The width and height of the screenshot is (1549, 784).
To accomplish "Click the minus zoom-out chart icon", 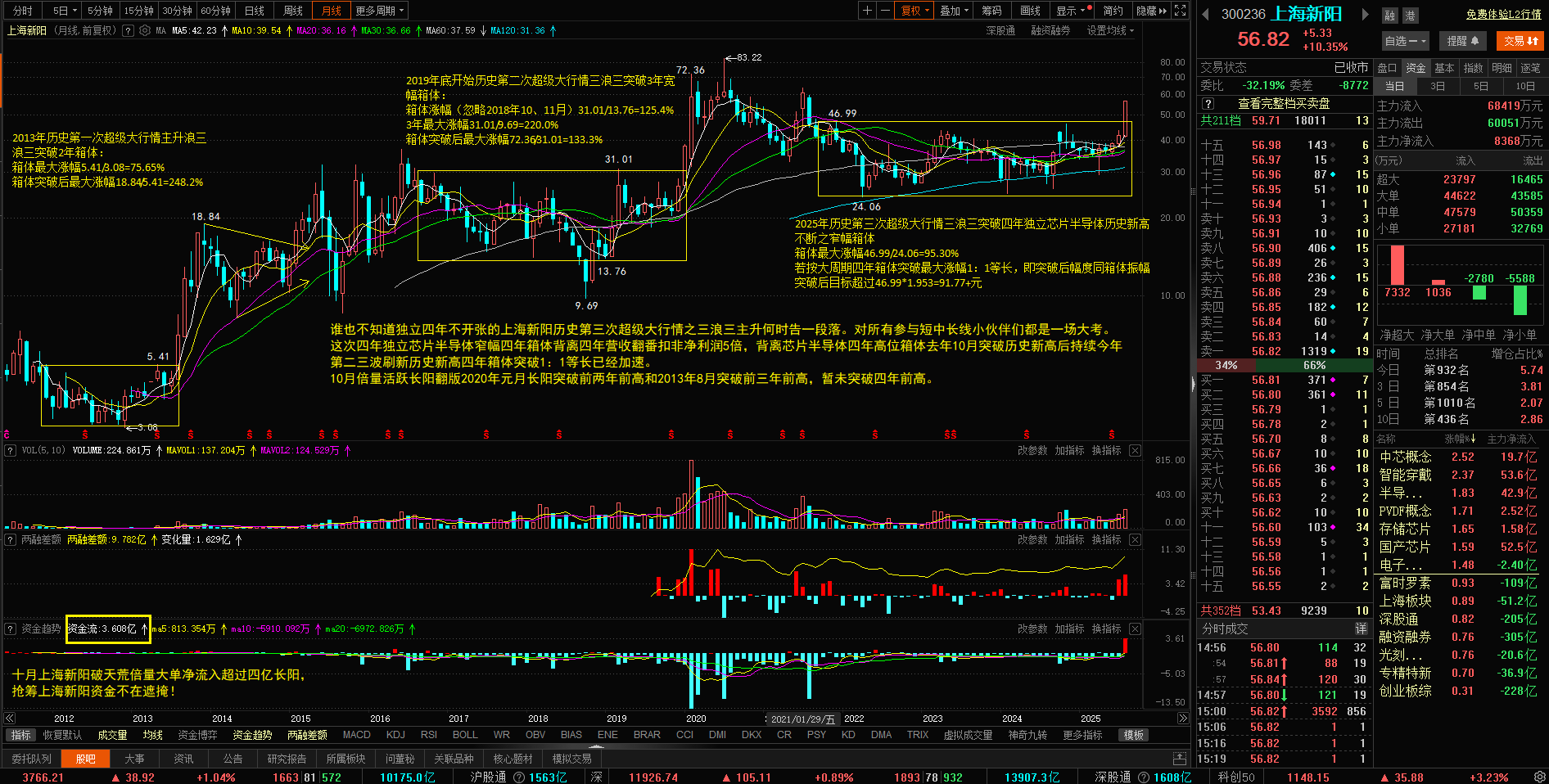I will [885, 11].
